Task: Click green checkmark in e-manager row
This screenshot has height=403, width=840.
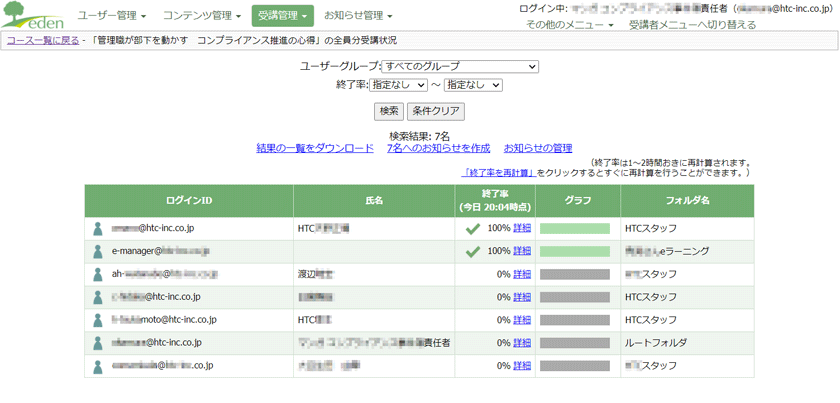Action: pos(472,251)
